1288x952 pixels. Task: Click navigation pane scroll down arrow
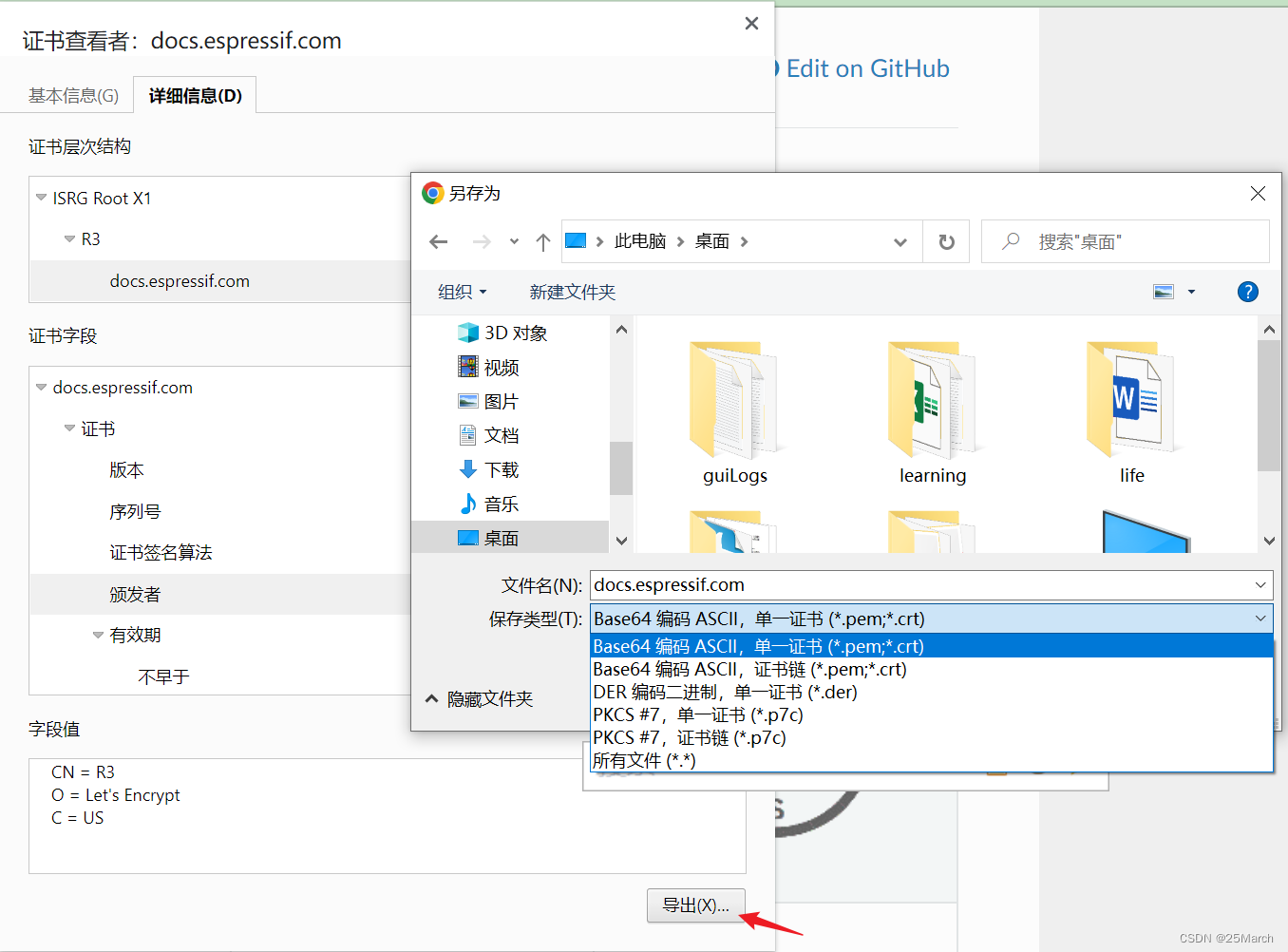(x=621, y=541)
